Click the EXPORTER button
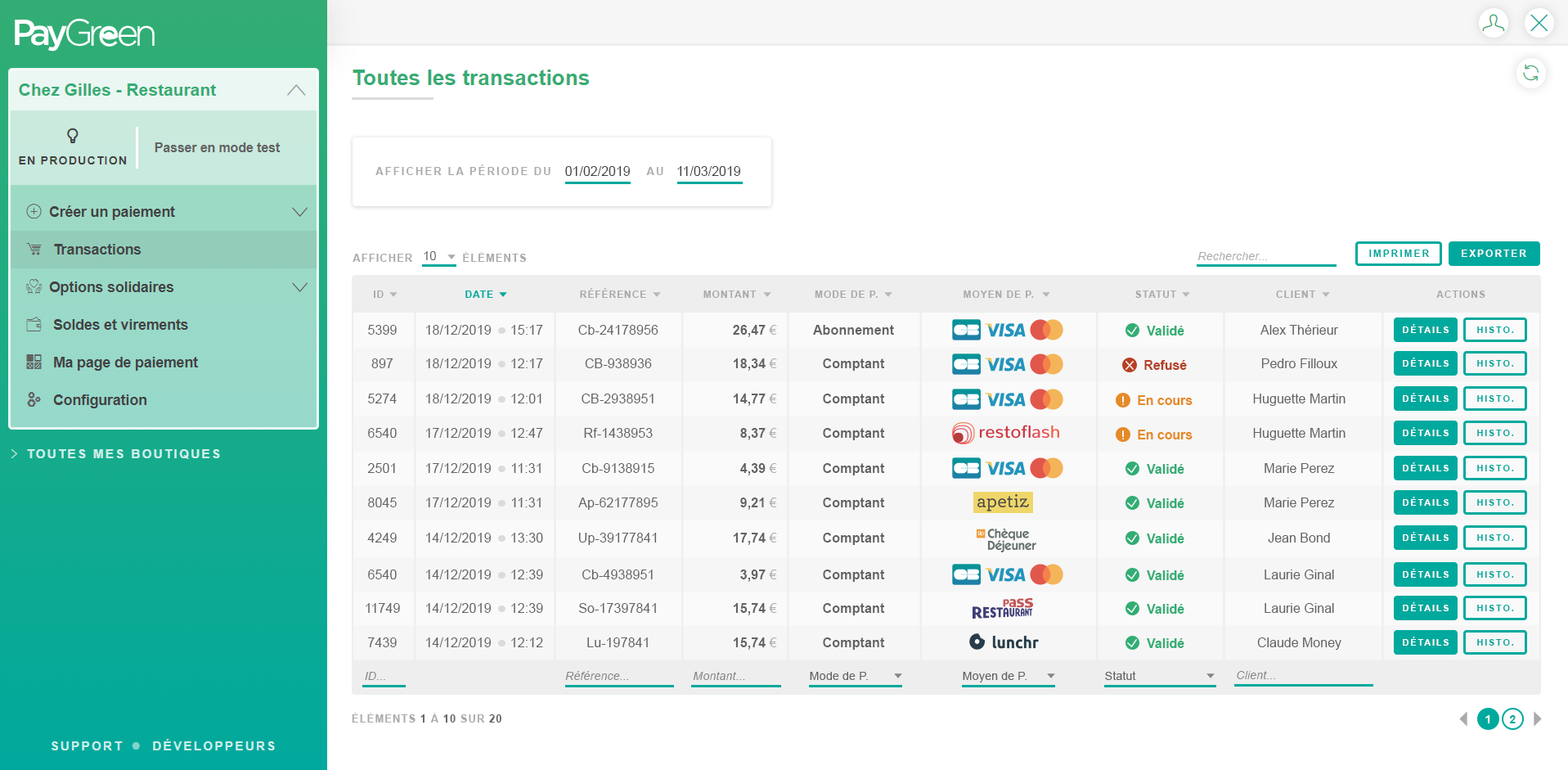This screenshot has width=1568, height=770. 1494,254
